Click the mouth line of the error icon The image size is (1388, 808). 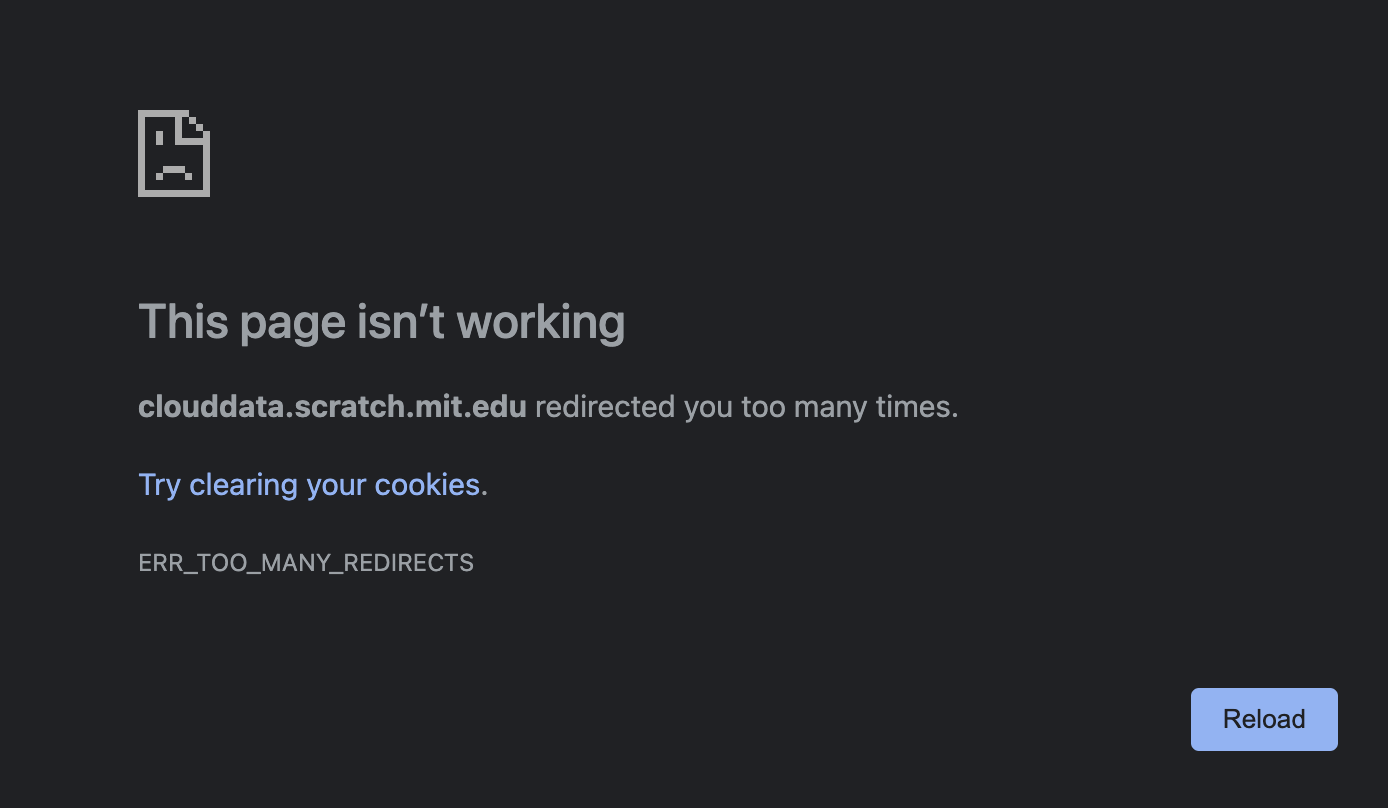(174, 170)
